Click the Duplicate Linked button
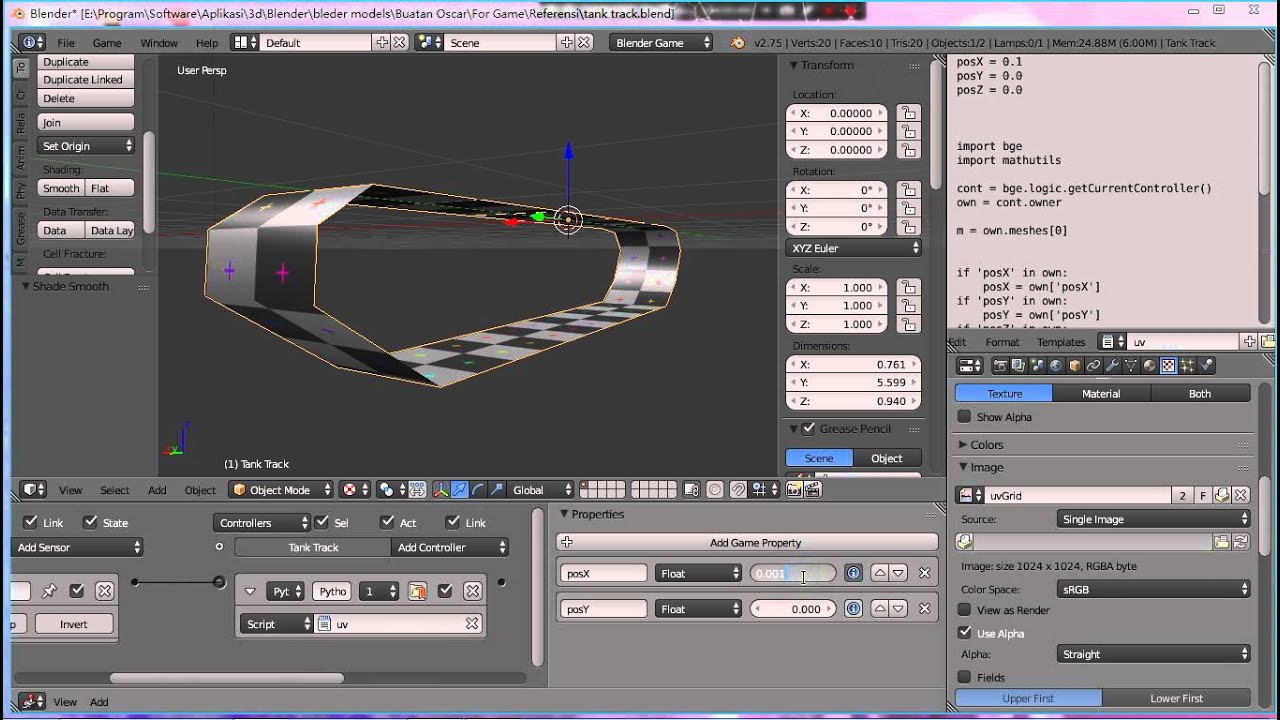This screenshot has height=720, width=1280. tap(86, 80)
